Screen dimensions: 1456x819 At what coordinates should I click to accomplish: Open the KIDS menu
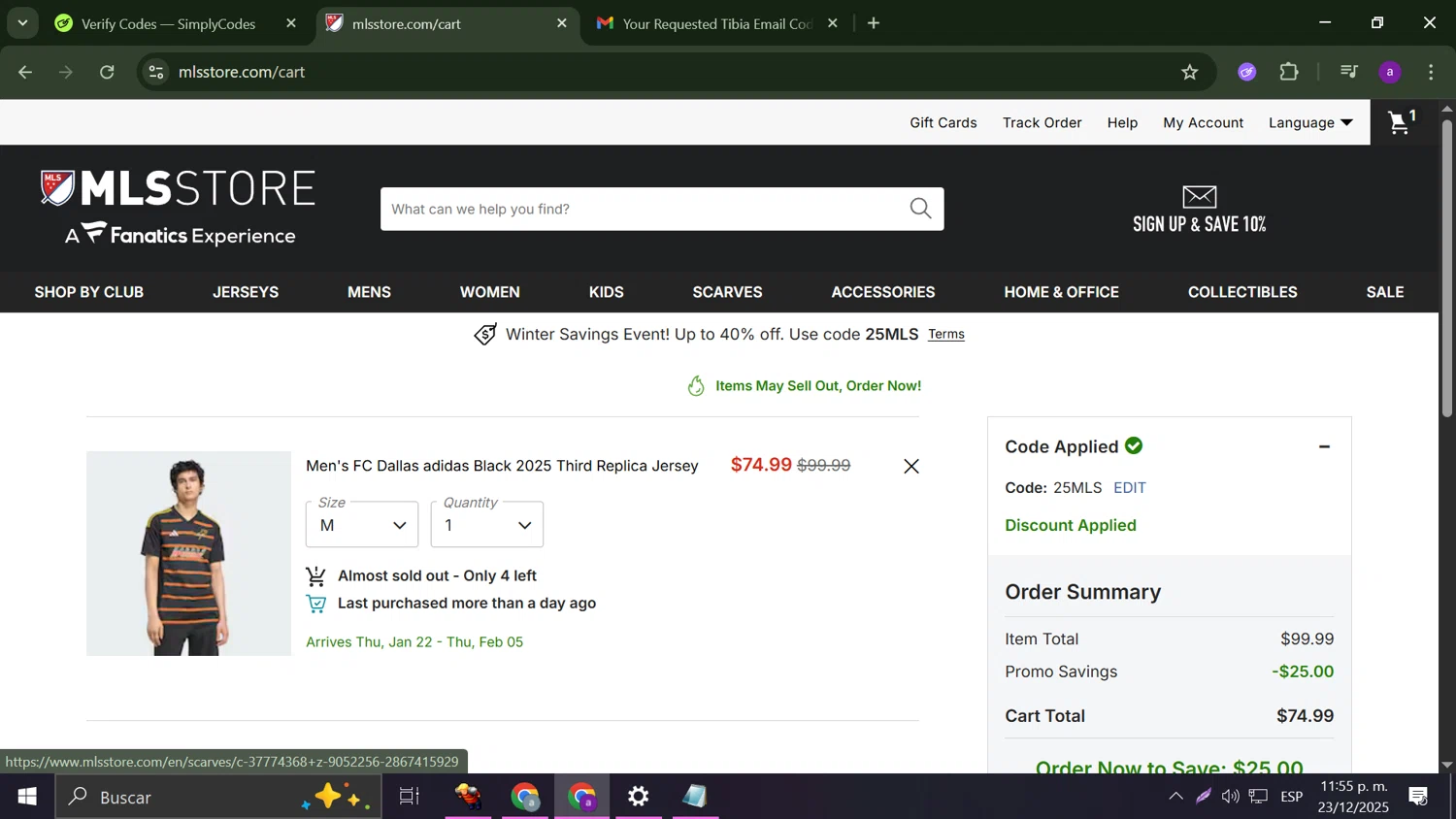pos(607,292)
